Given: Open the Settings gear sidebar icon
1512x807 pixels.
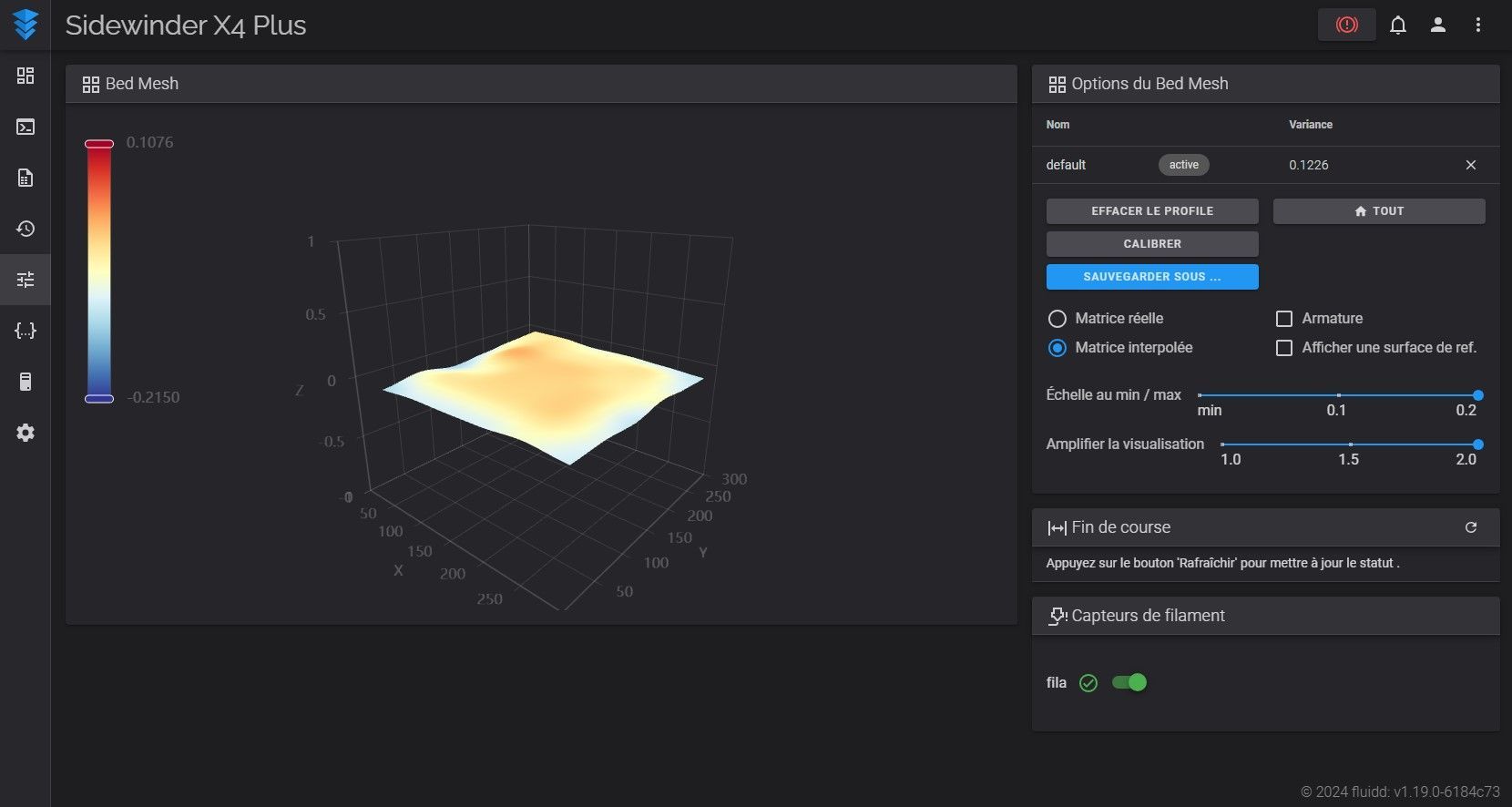Looking at the screenshot, I should point(26,433).
